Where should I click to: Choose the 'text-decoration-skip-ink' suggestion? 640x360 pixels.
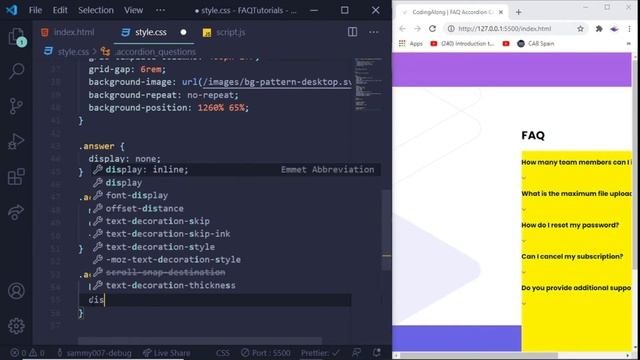(x=235, y=234)
